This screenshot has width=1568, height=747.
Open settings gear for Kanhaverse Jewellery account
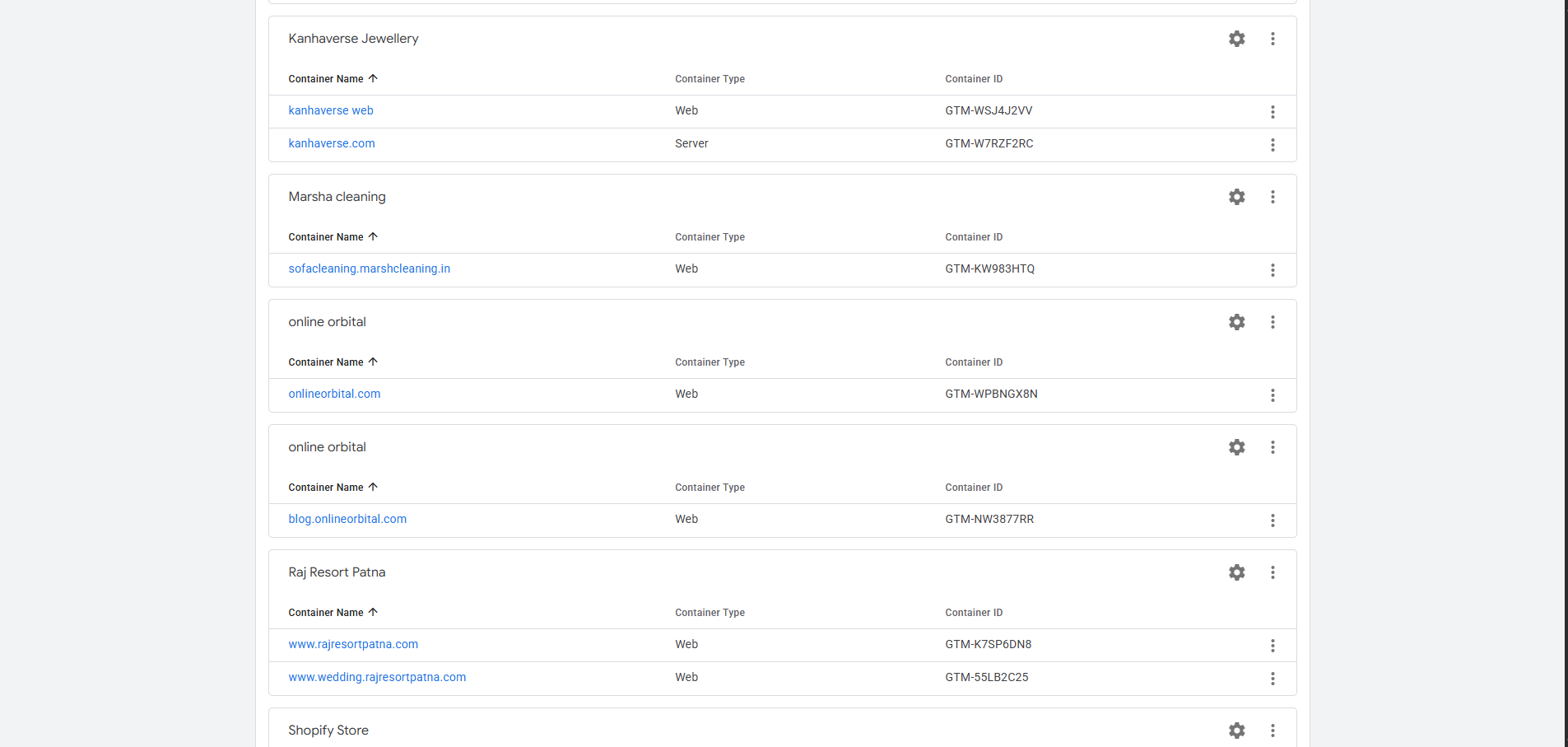tap(1236, 39)
